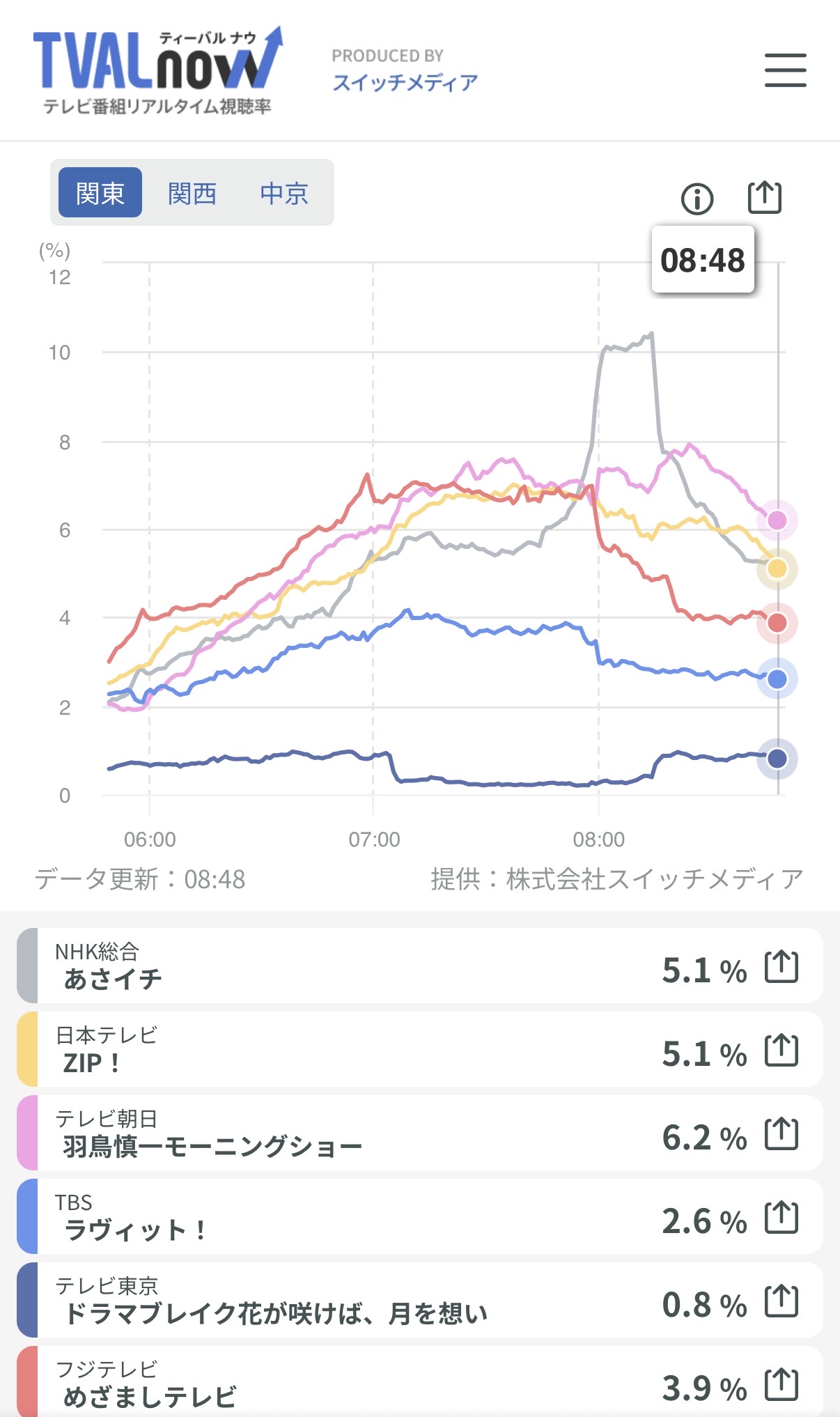Switch region to 中京
Viewport: 840px width, 1417px height.
pos(284,193)
